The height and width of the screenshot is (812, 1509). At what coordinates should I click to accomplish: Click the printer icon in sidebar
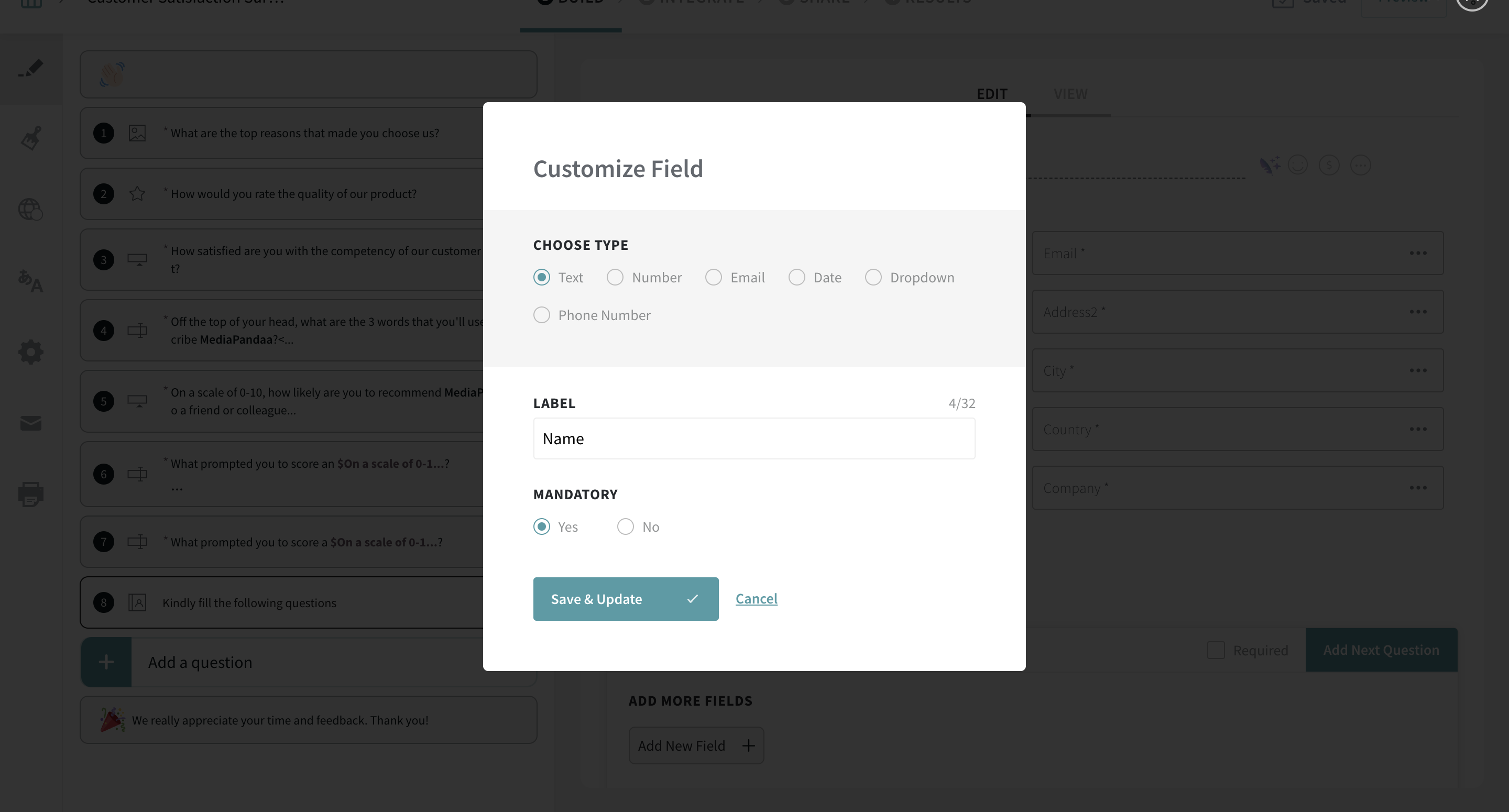coord(30,494)
